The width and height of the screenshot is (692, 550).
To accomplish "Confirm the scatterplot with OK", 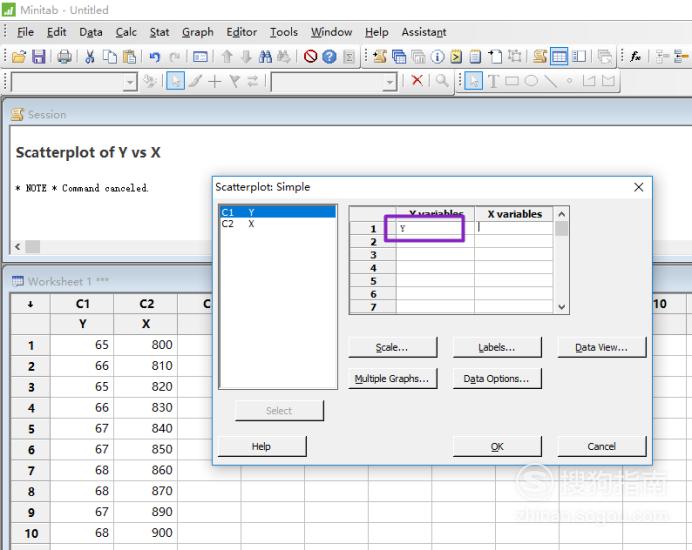I will click(x=497, y=446).
